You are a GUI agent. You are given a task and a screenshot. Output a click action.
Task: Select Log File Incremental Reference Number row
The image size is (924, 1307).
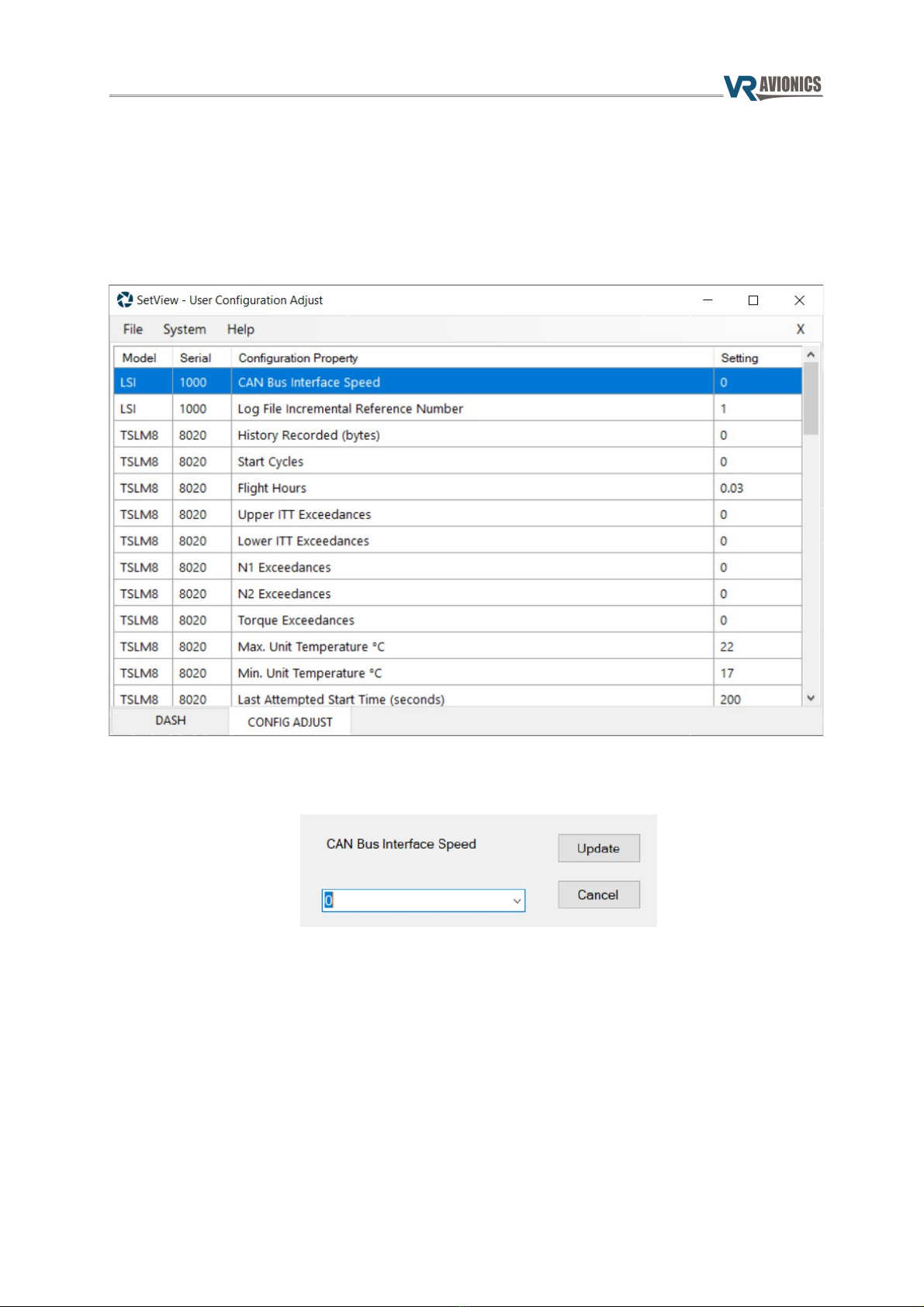(x=458, y=408)
